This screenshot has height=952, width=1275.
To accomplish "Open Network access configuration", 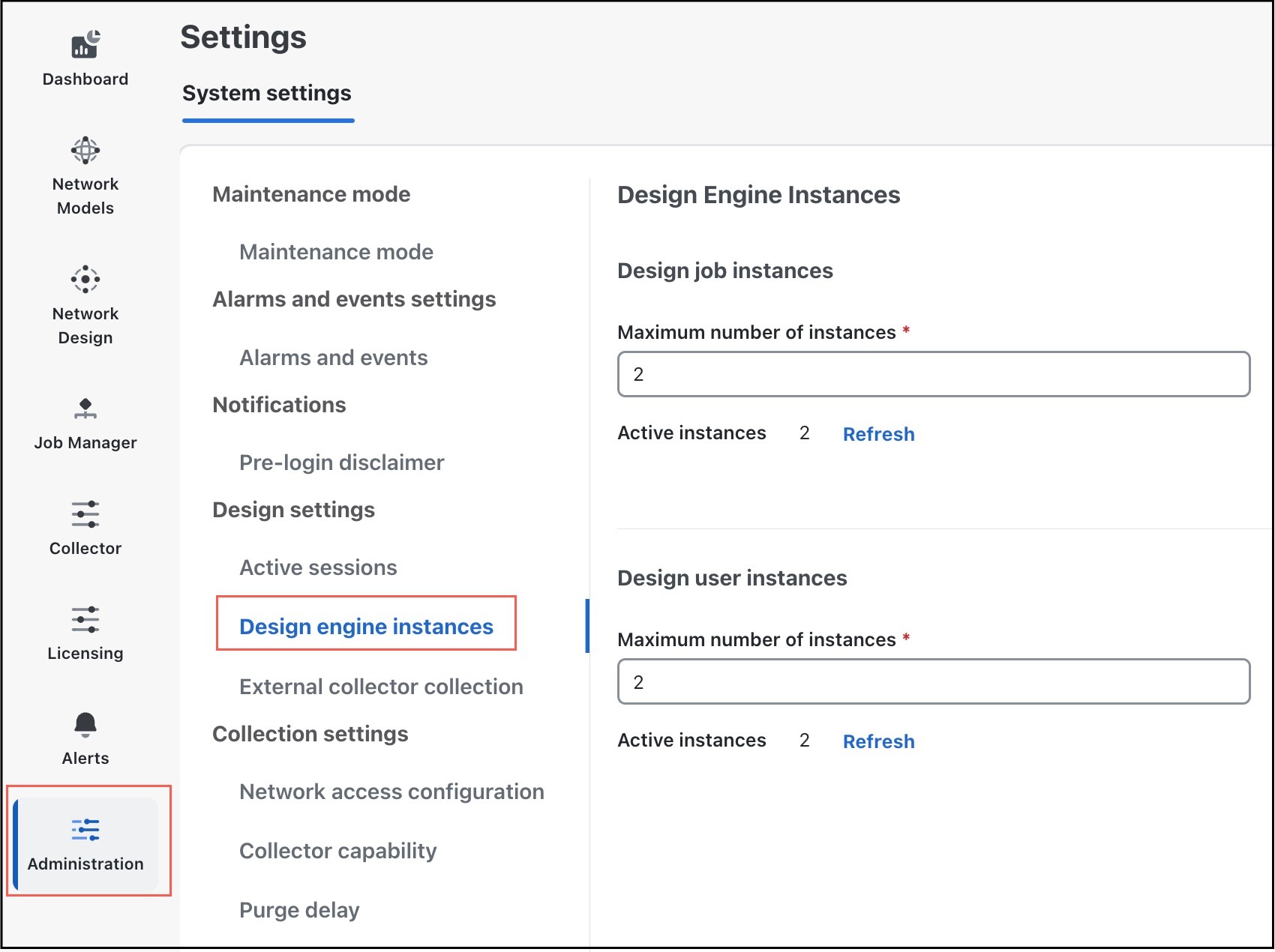I will click(x=391, y=792).
